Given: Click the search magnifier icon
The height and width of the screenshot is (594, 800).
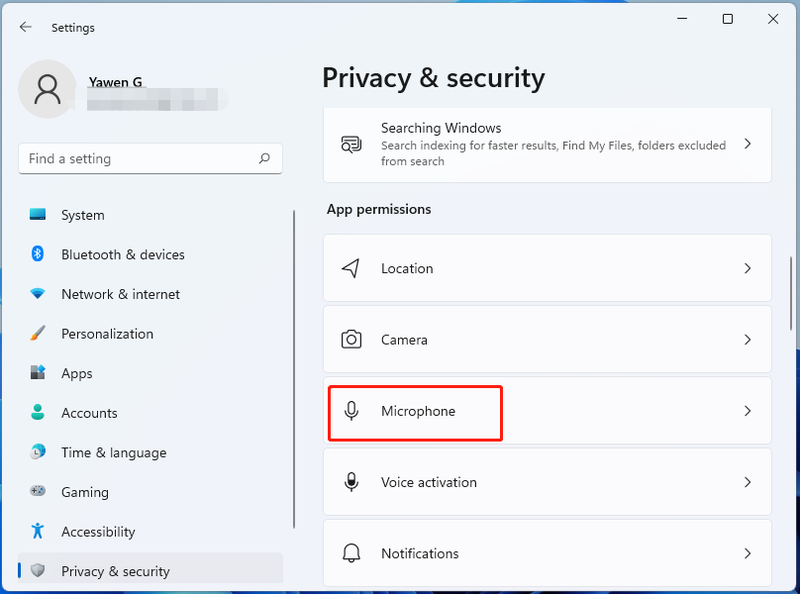Looking at the screenshot, I should [x=264, y=158].
